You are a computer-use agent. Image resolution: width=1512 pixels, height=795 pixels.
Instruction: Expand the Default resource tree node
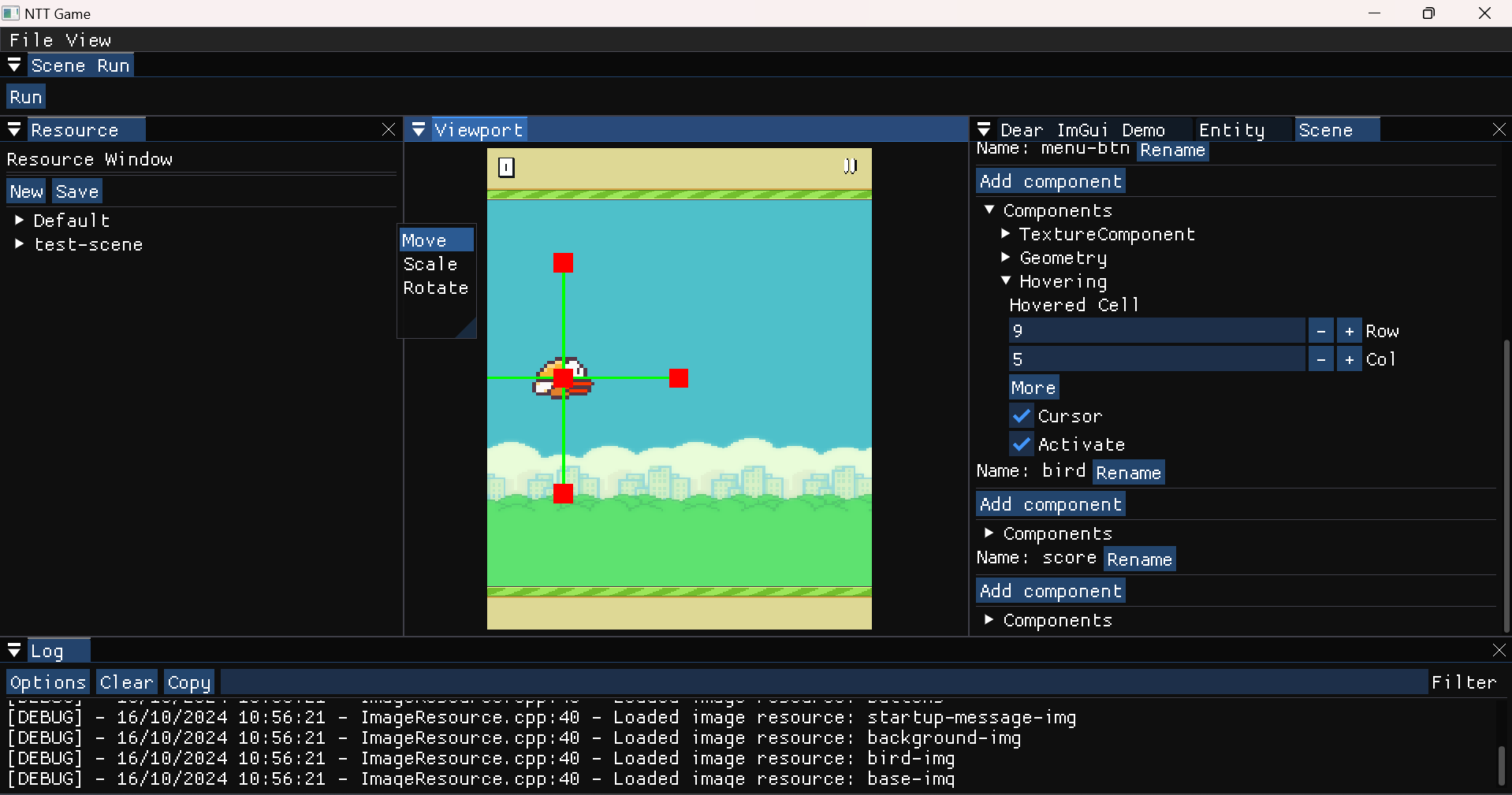point(19,221)
